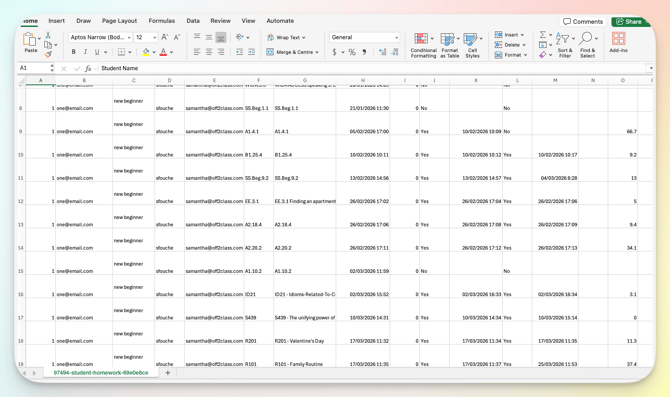The image size is (670, 397).
Task: Apply the red font colour A
Action: pos(163,52)
